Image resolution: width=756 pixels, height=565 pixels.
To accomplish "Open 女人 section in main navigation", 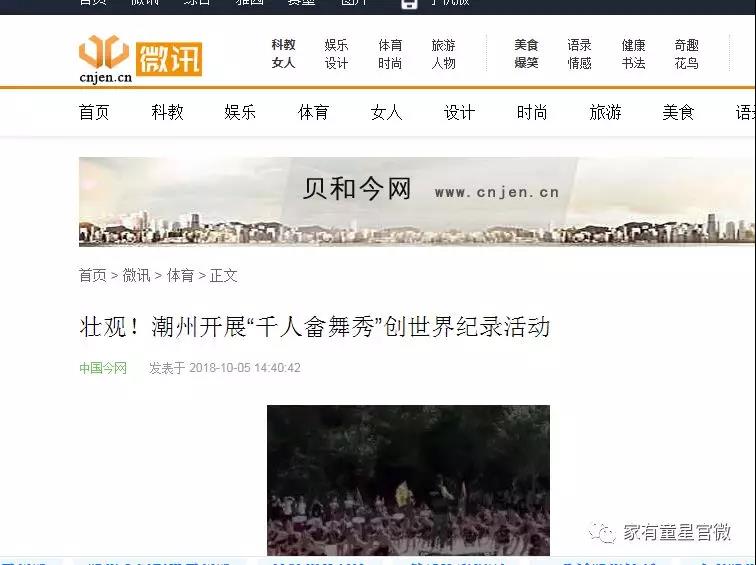I will tap(386, 112).
